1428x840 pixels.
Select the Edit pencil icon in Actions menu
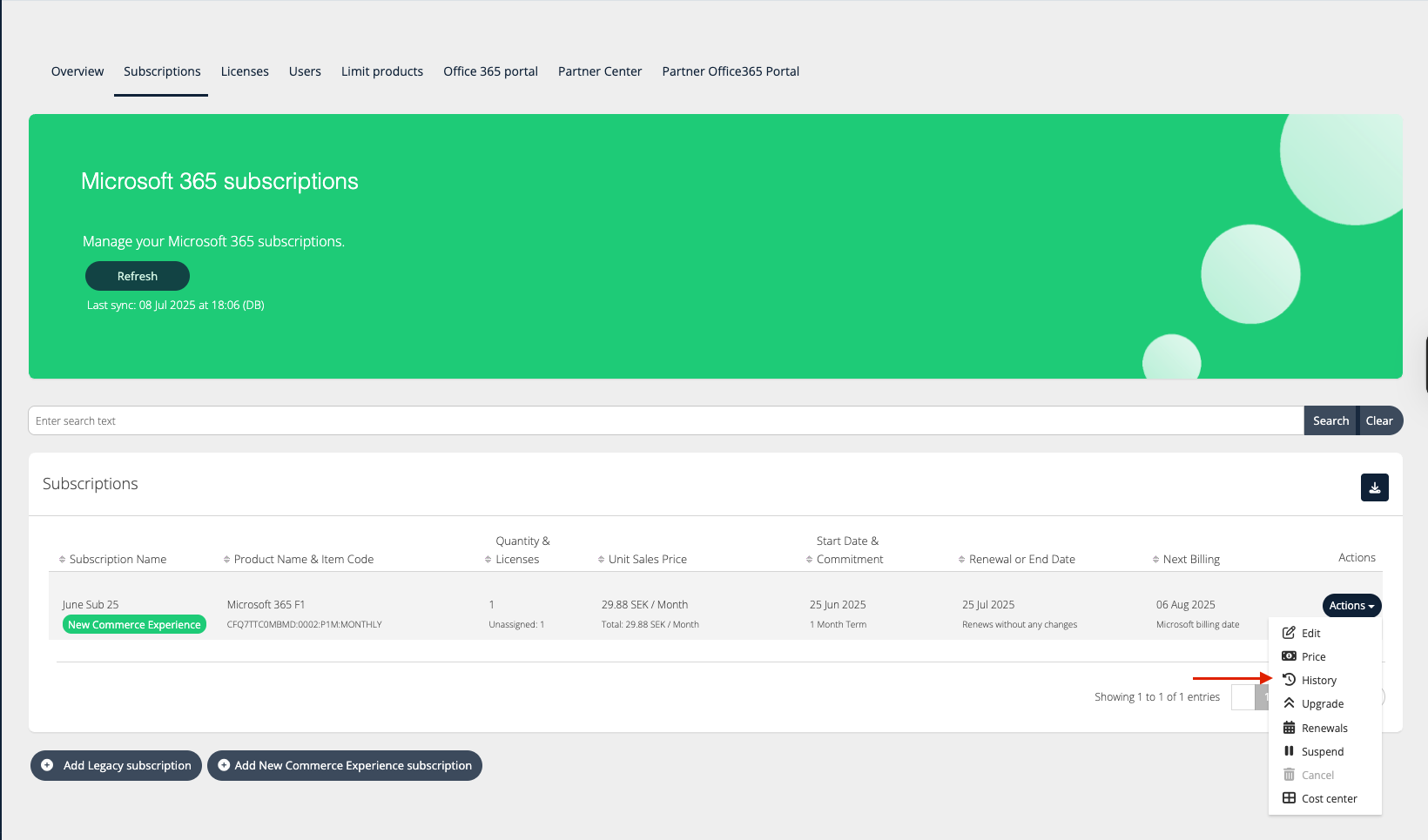[1290, 633]
